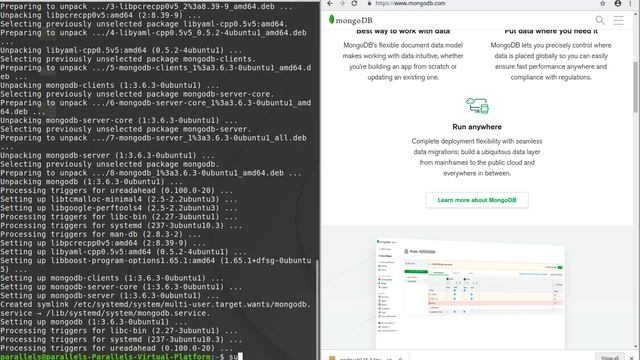Image resolution: width=640 pixels, height=360 pixels.
Task: Click the browser scrollbar down arrow
Action: [636, 346]
